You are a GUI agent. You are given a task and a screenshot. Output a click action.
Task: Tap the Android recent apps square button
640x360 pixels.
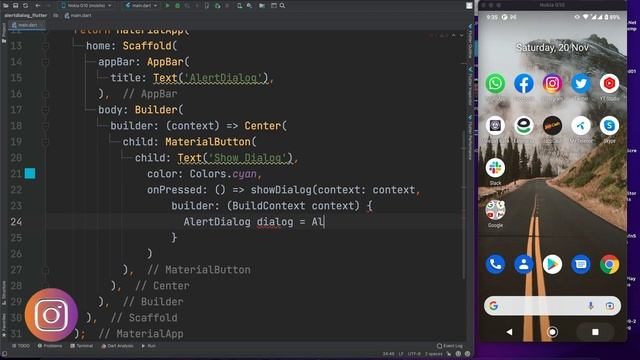point(595,332)
